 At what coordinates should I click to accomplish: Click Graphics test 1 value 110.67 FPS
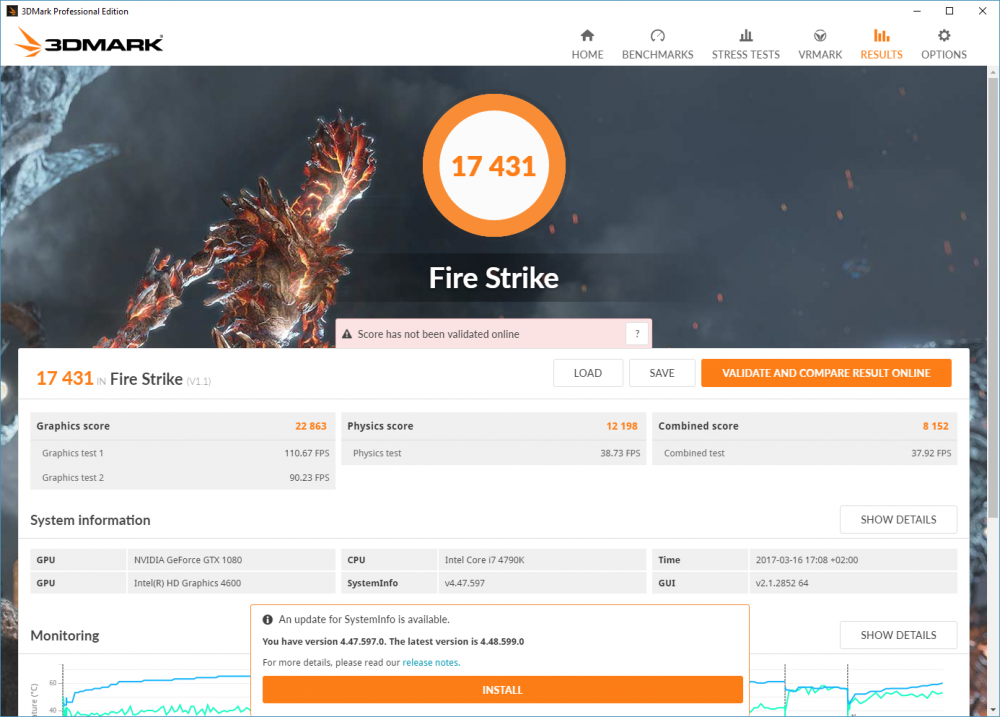pyautogui.click(x=307, y=453)
